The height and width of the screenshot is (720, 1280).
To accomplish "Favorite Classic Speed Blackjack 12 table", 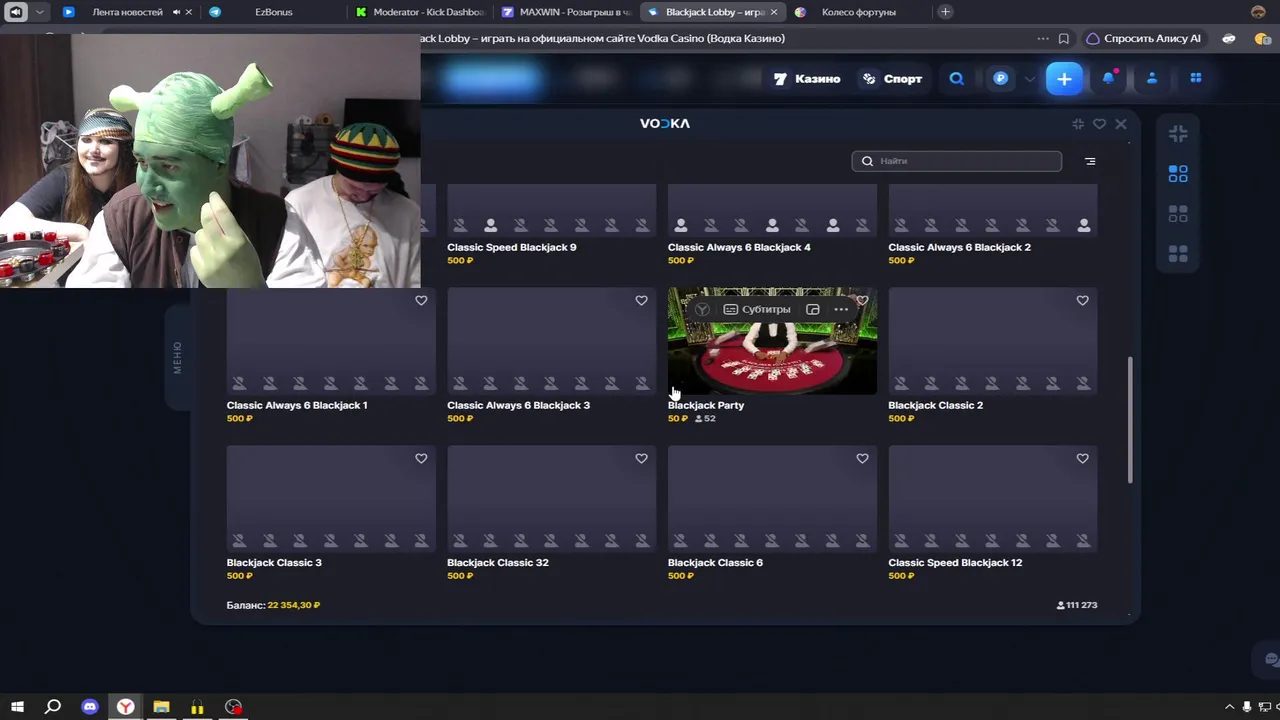I will click(x=1083, y=459).
